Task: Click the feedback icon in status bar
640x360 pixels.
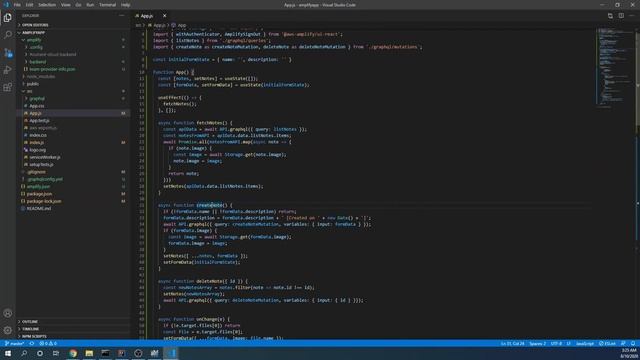Action: (x=623, y=344)
